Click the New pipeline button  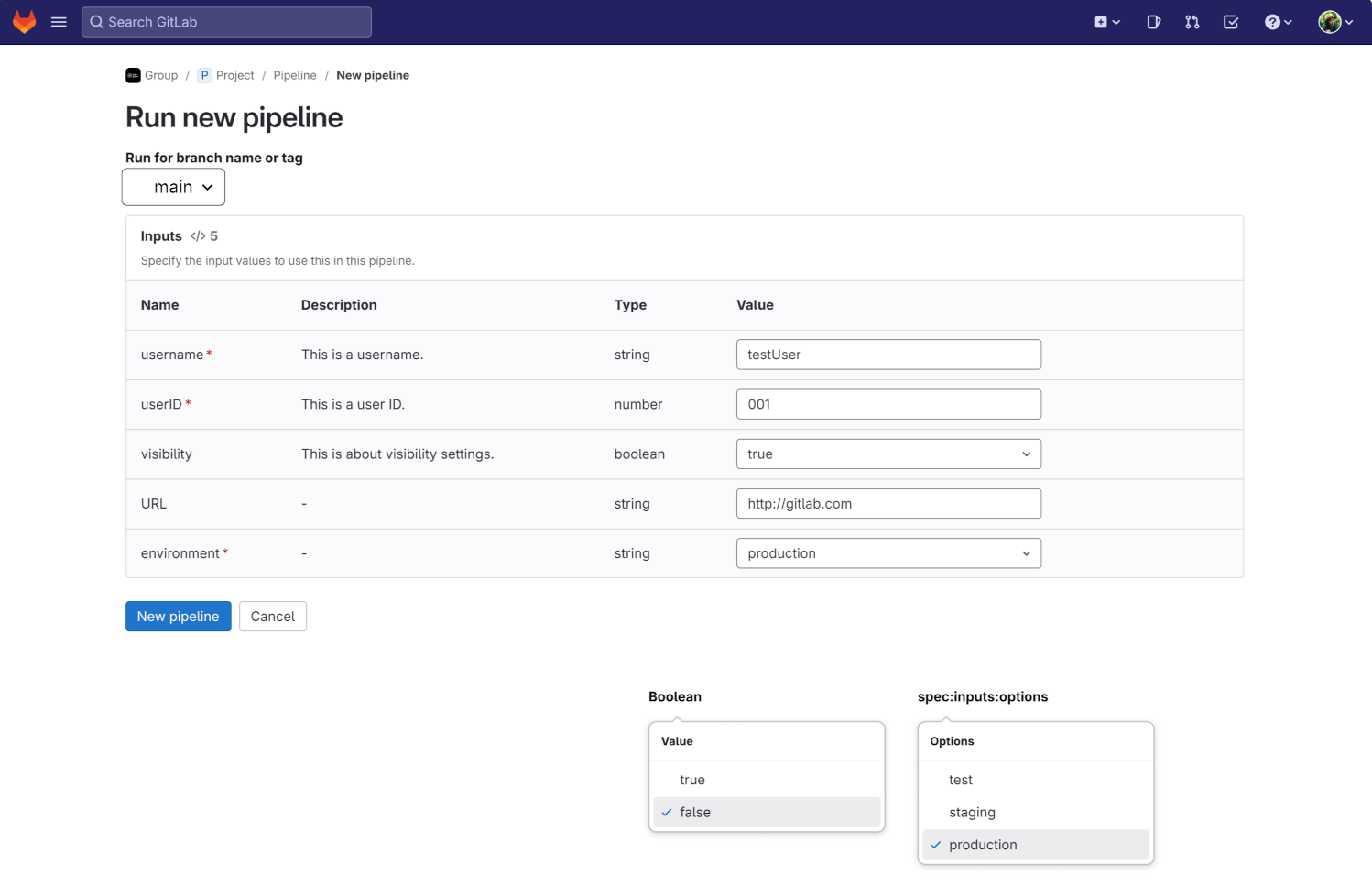pyautogui.click(x=178, y=617)
